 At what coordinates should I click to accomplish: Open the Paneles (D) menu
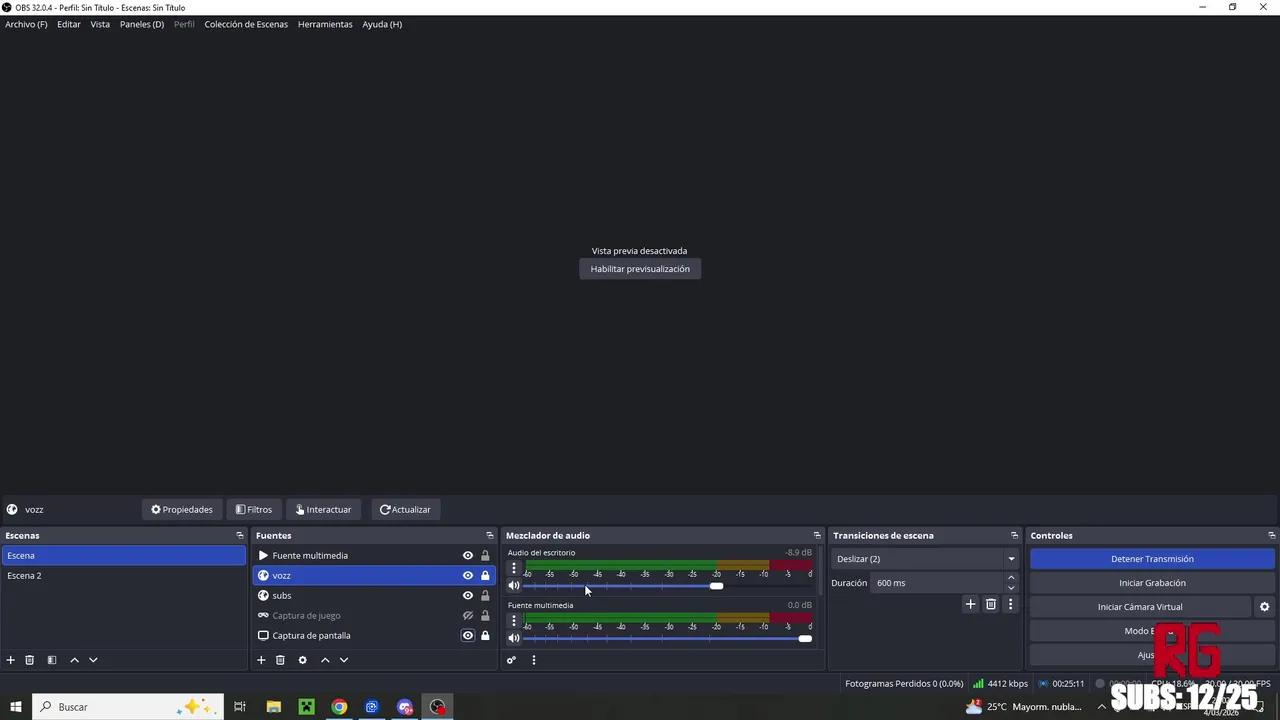point(142,24)
